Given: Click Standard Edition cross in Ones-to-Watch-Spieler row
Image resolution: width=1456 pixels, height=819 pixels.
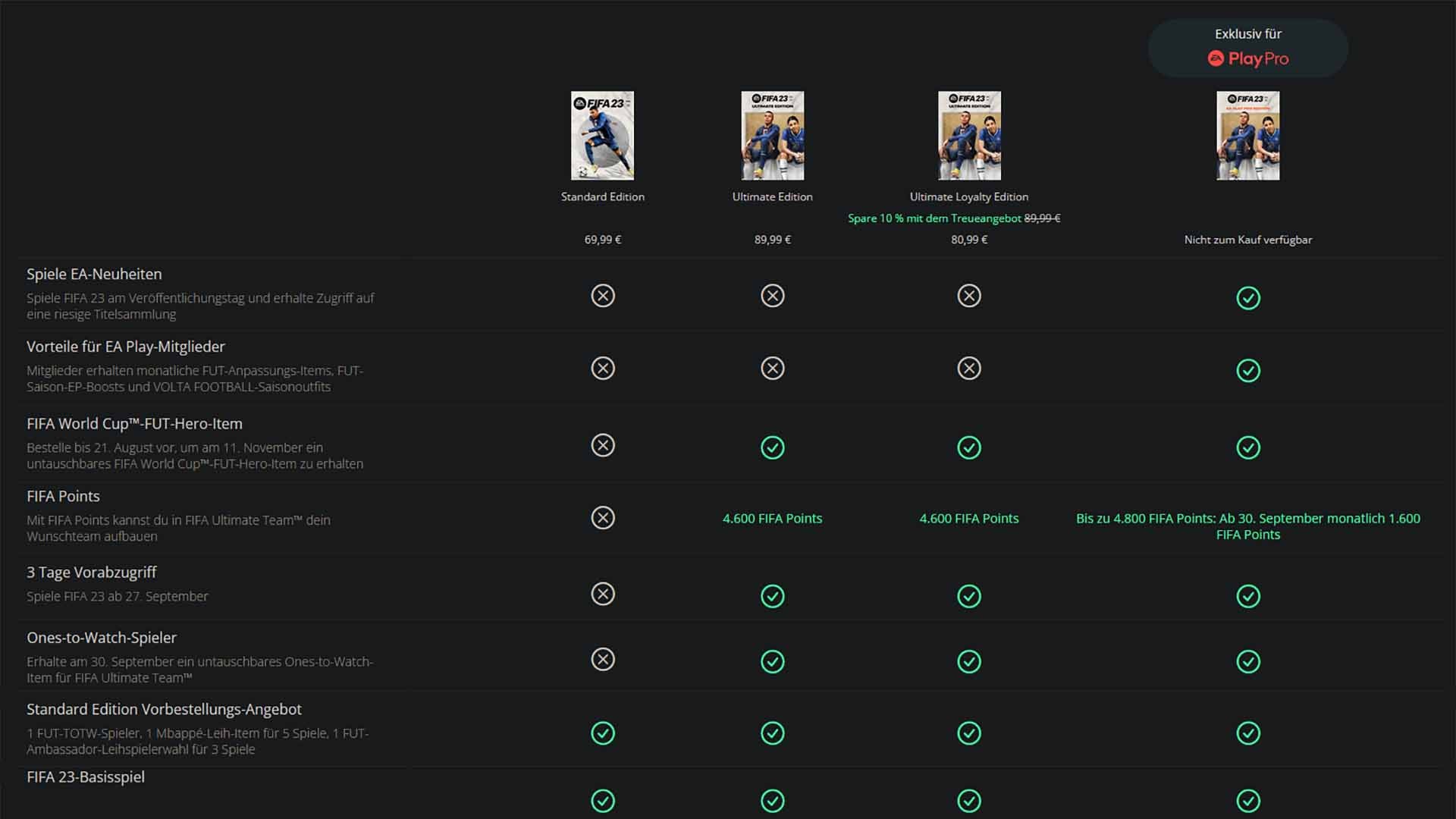Looking at the screenshot, I should point(603,659).
